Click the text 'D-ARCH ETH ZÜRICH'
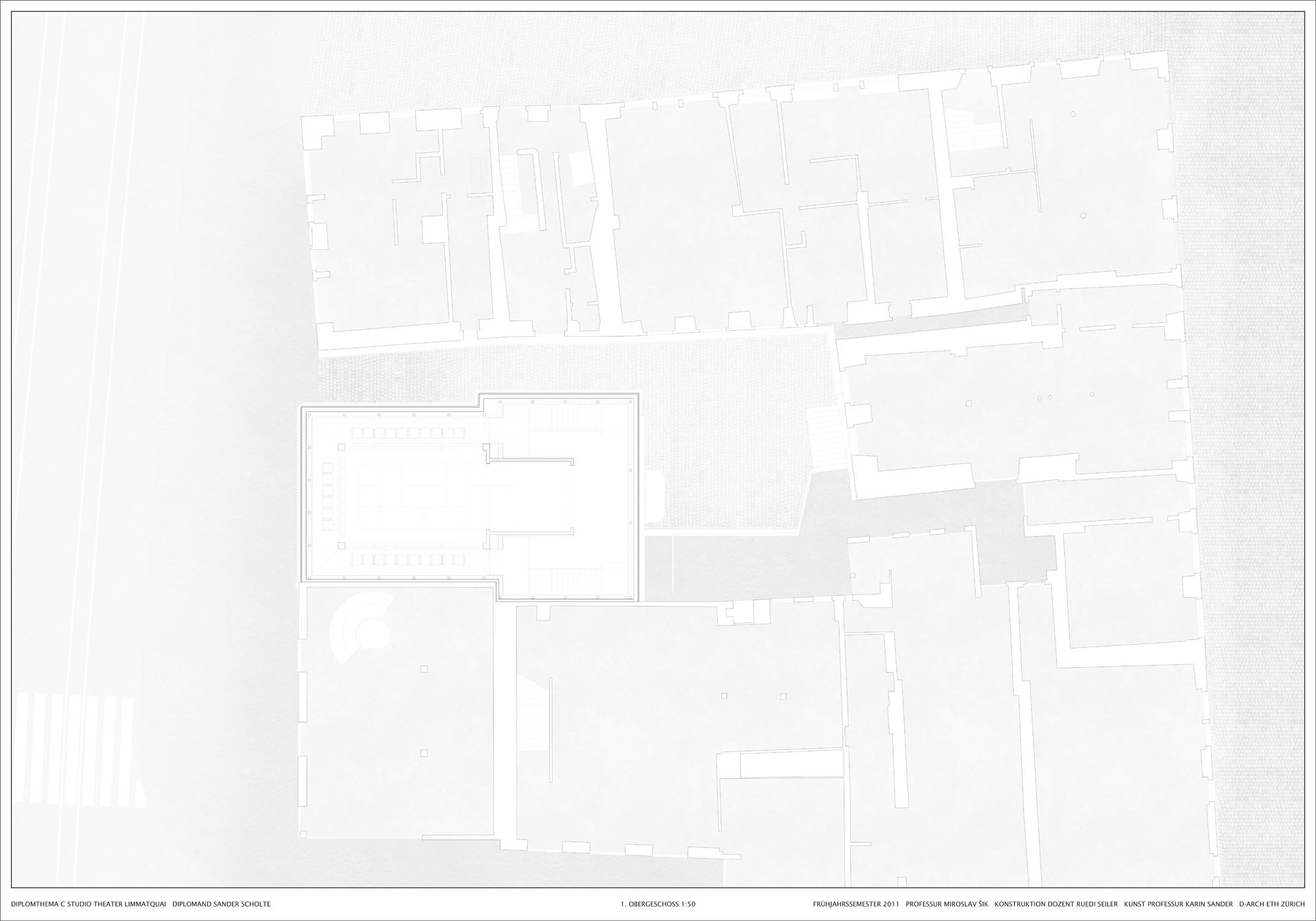Viewport: 1316px width, 921px height. (1271, 905)
